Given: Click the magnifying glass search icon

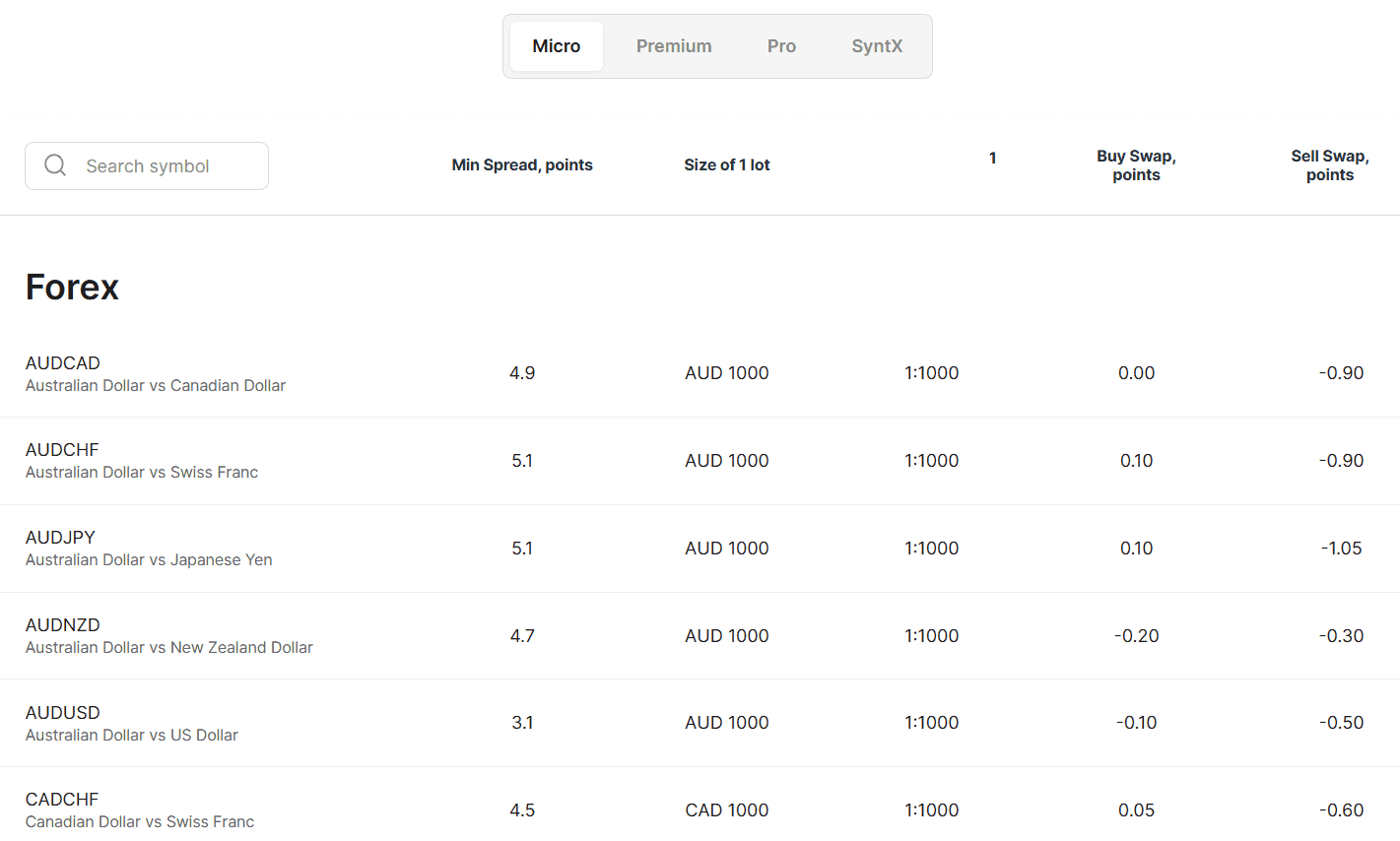Looking at the screenshot, I should pos(55,164).
